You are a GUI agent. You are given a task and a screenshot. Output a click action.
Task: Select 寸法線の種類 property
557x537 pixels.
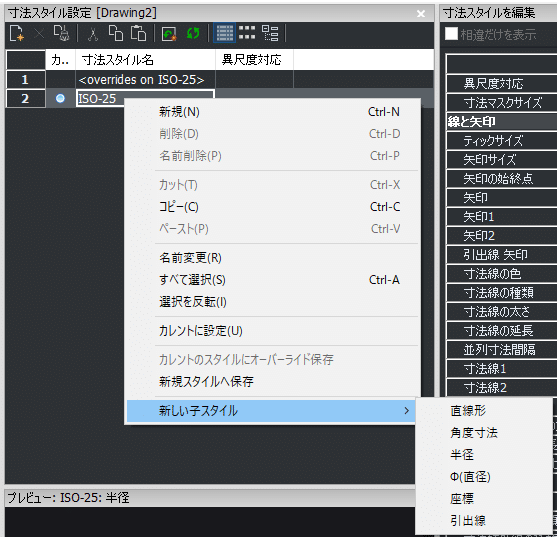pos(502,293)
